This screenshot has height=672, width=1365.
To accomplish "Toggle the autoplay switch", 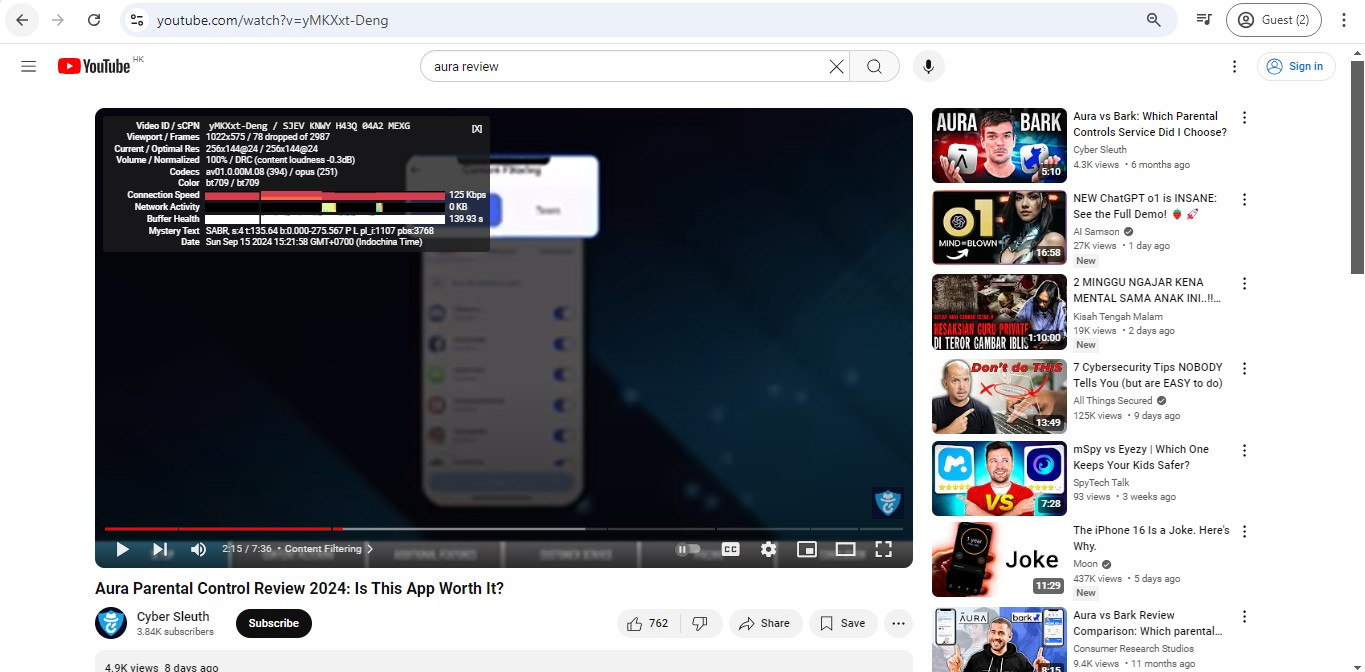I will [689, 549].
